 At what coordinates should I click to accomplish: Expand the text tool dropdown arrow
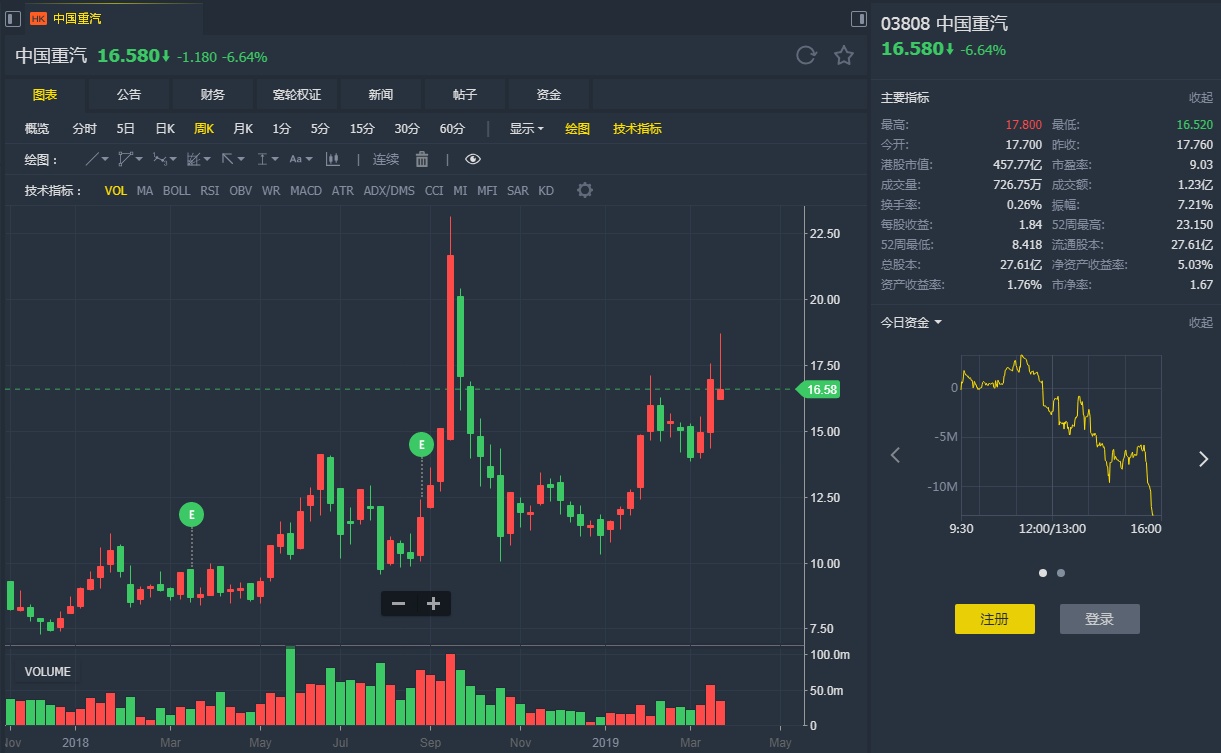[x=309, y=159]
